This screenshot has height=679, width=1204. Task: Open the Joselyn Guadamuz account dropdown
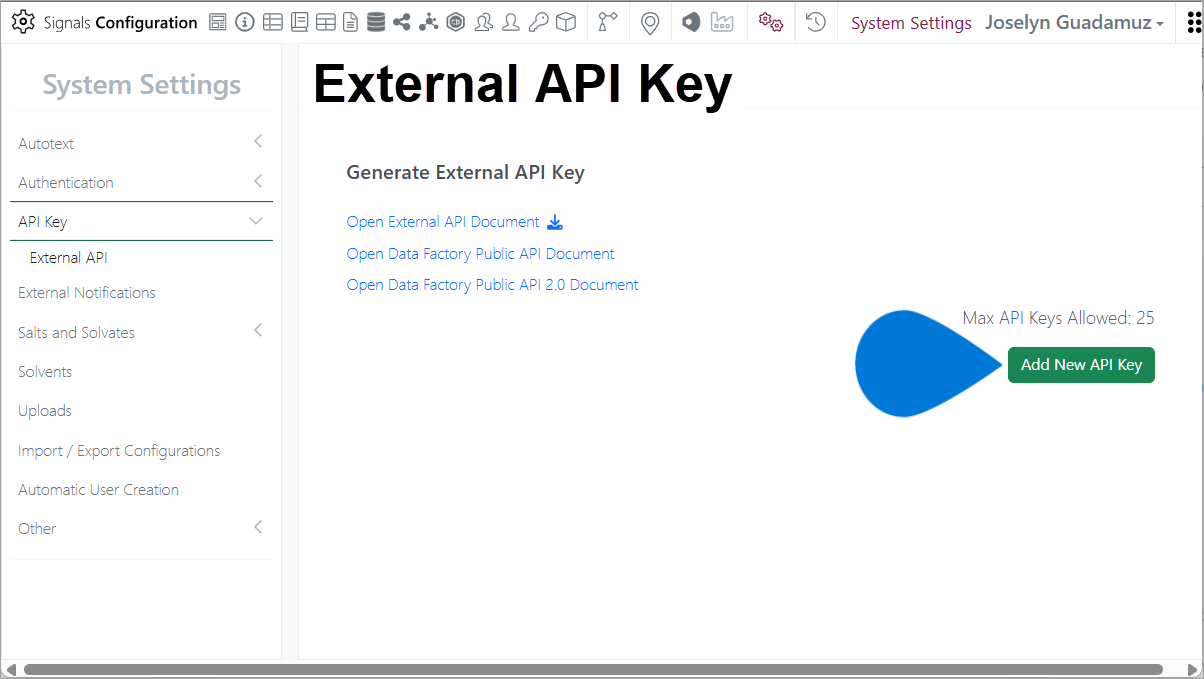[1073, 21]
